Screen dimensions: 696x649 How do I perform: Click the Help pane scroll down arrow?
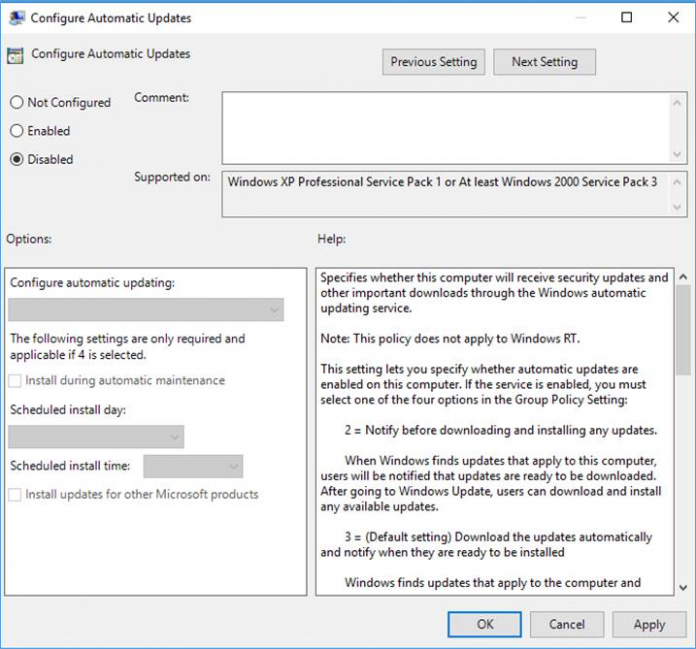(683, 588)
